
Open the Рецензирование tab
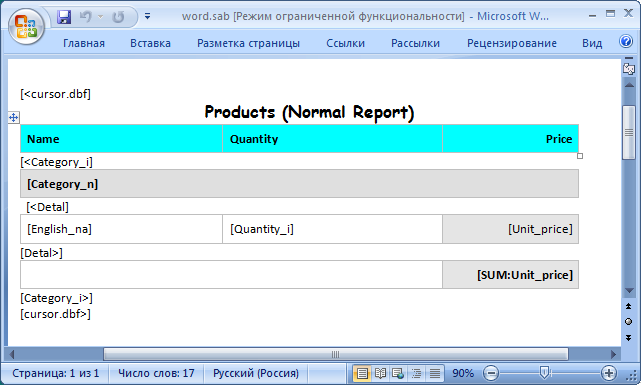512,43
